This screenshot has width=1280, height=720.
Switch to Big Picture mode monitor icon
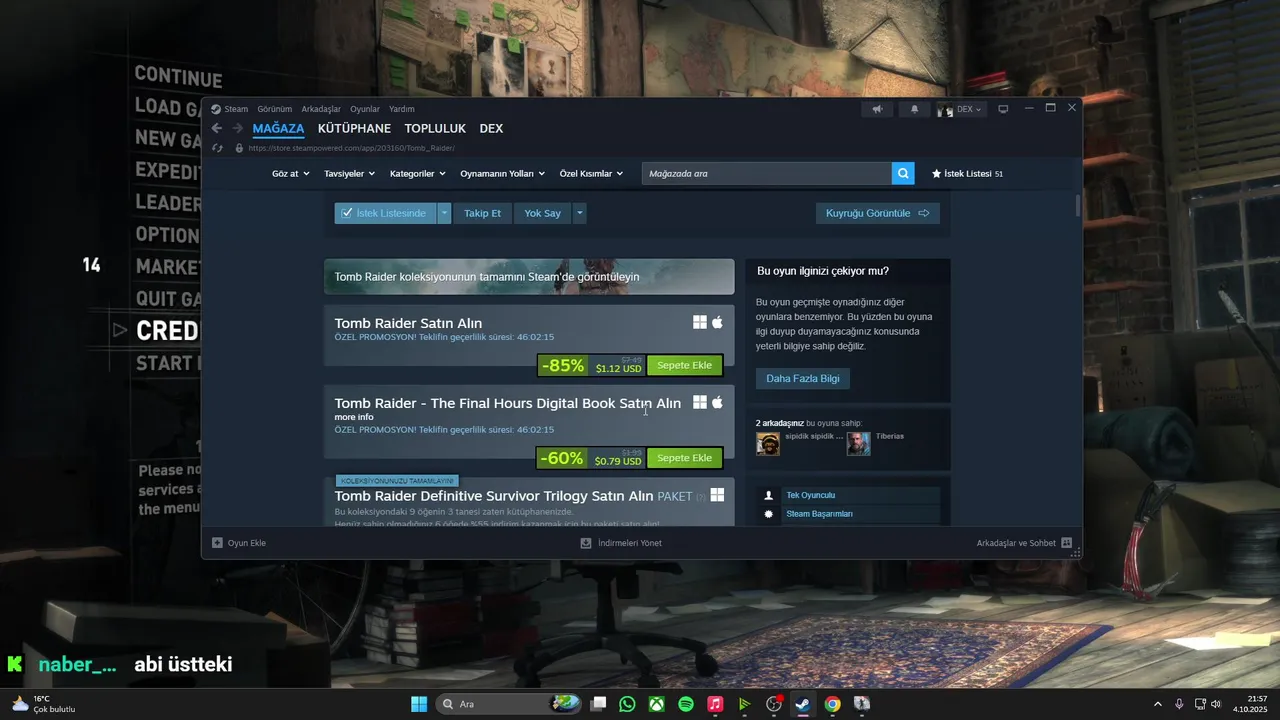[1003, 109]
